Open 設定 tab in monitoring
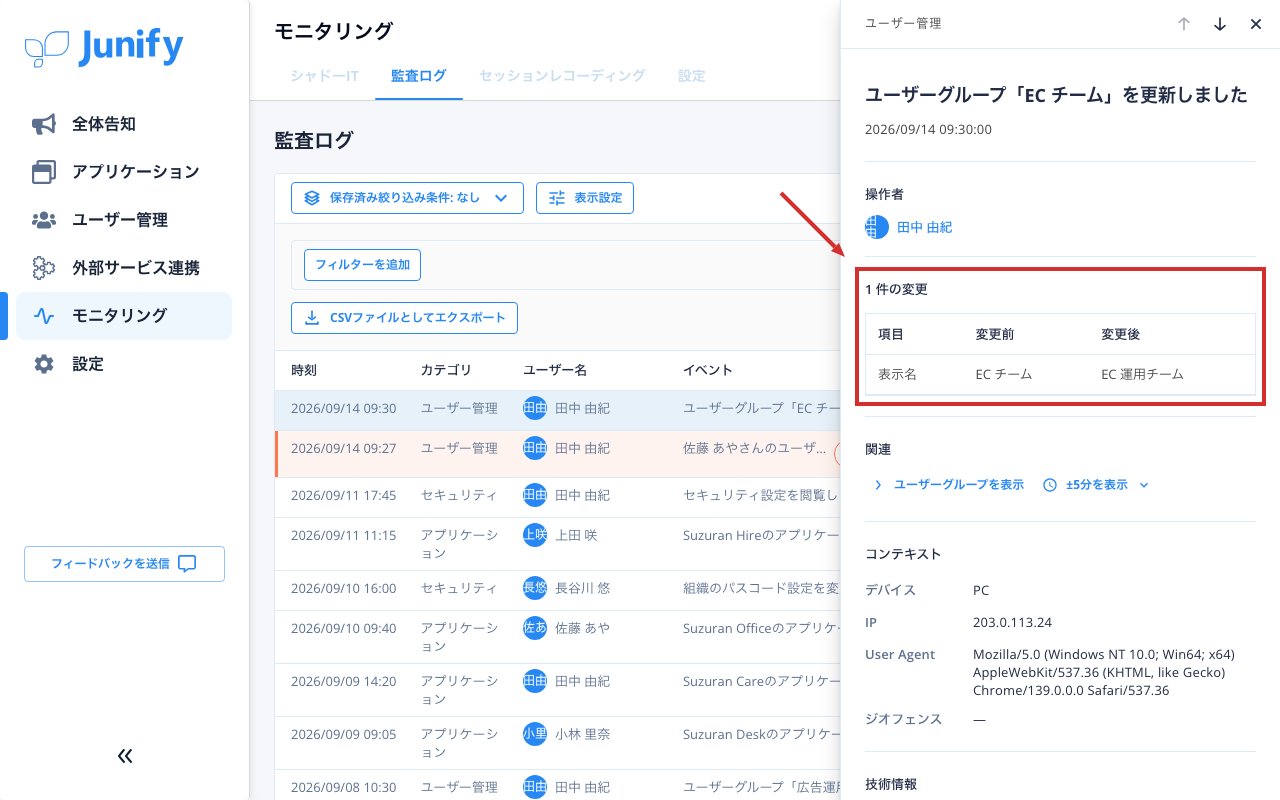Image resolution: width=1280 pixels, height=800 pixels. [692, 76]
